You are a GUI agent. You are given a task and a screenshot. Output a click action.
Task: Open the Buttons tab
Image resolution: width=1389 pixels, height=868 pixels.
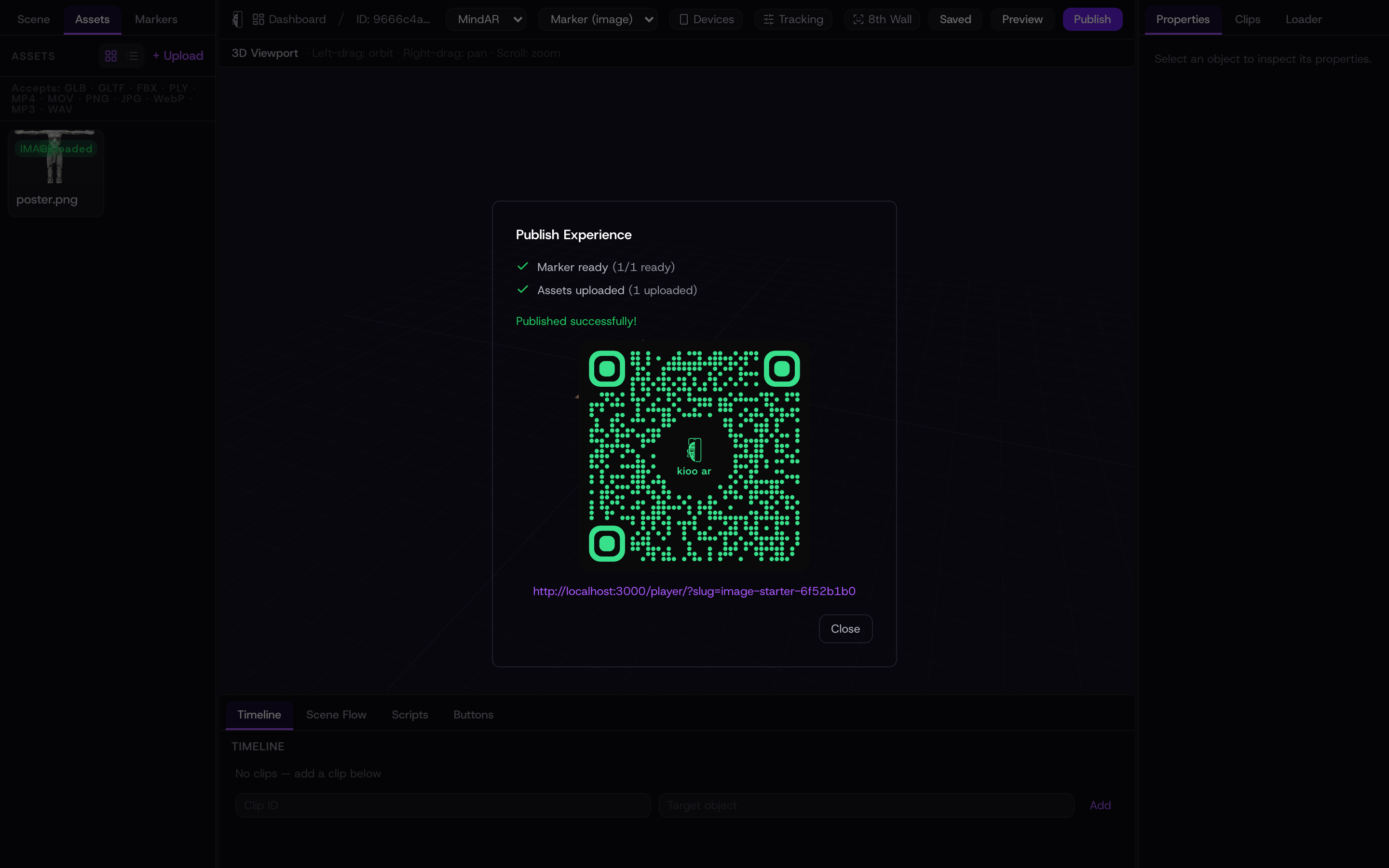(474, 715)
